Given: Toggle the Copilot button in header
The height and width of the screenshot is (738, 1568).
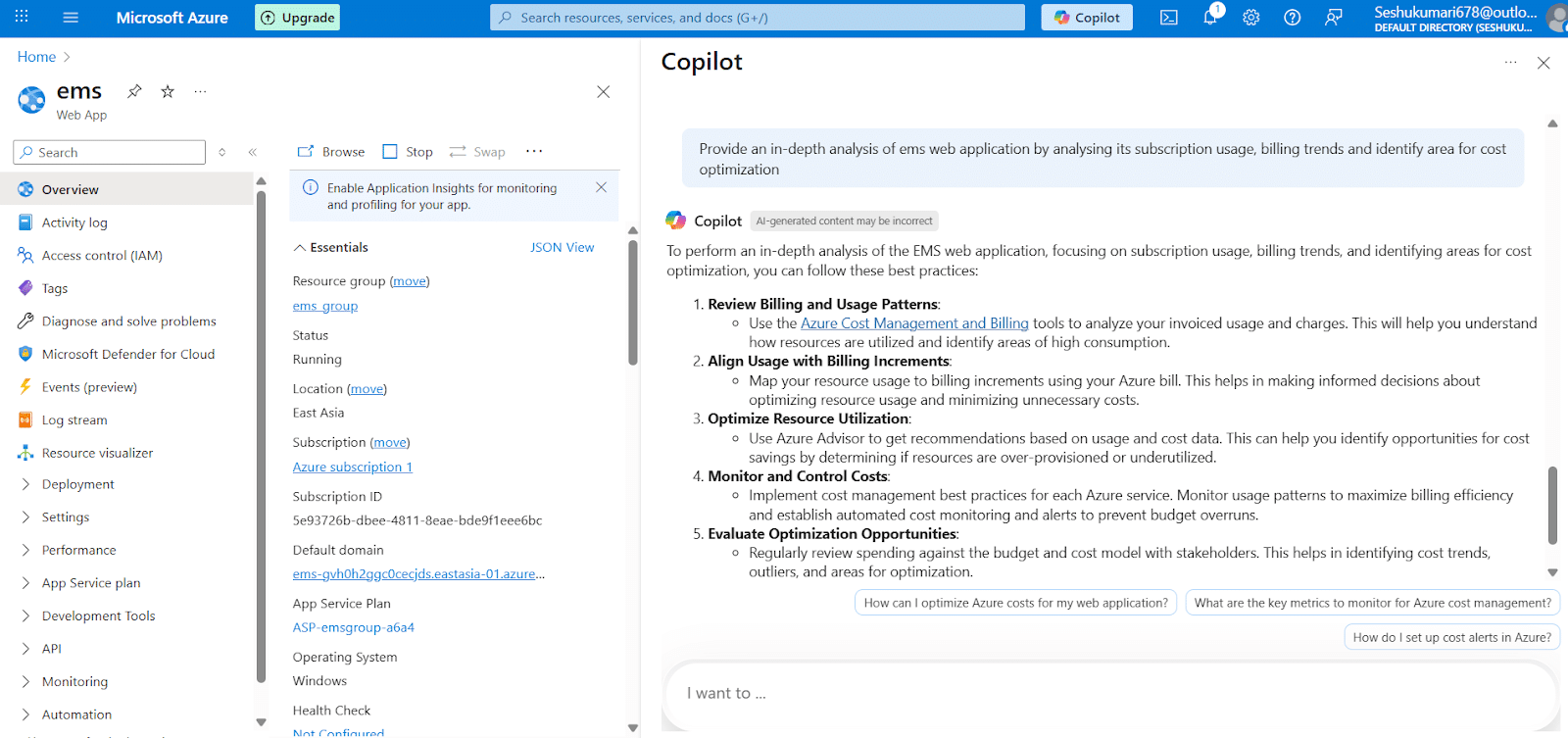Looking at the screenshot, I should coord(1087,18).
